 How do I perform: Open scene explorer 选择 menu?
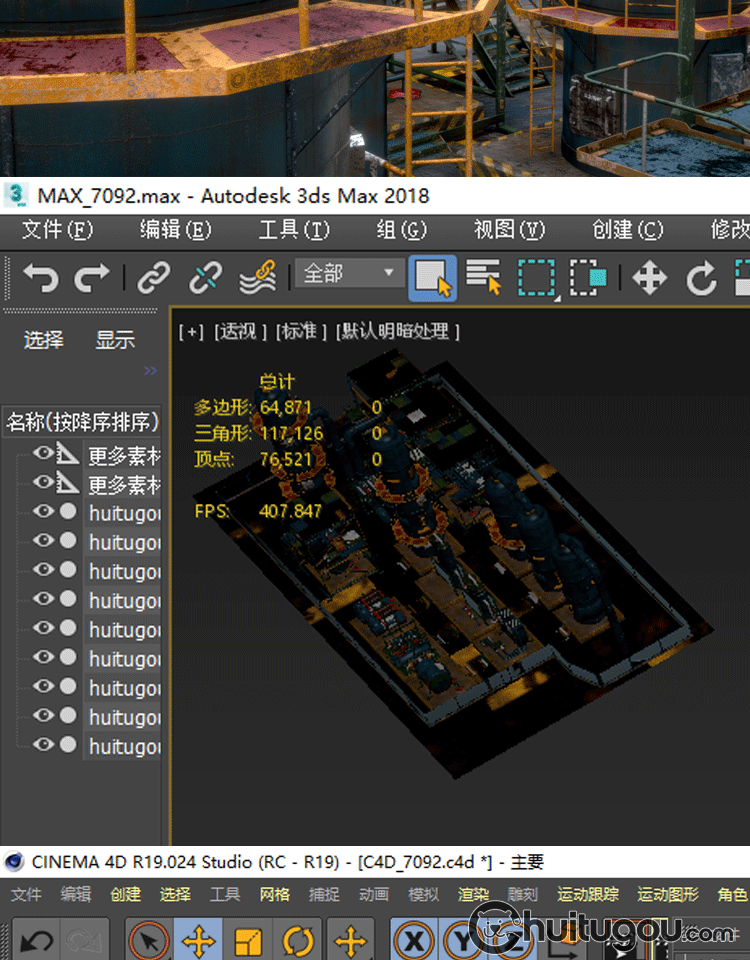tap(43, 340)
